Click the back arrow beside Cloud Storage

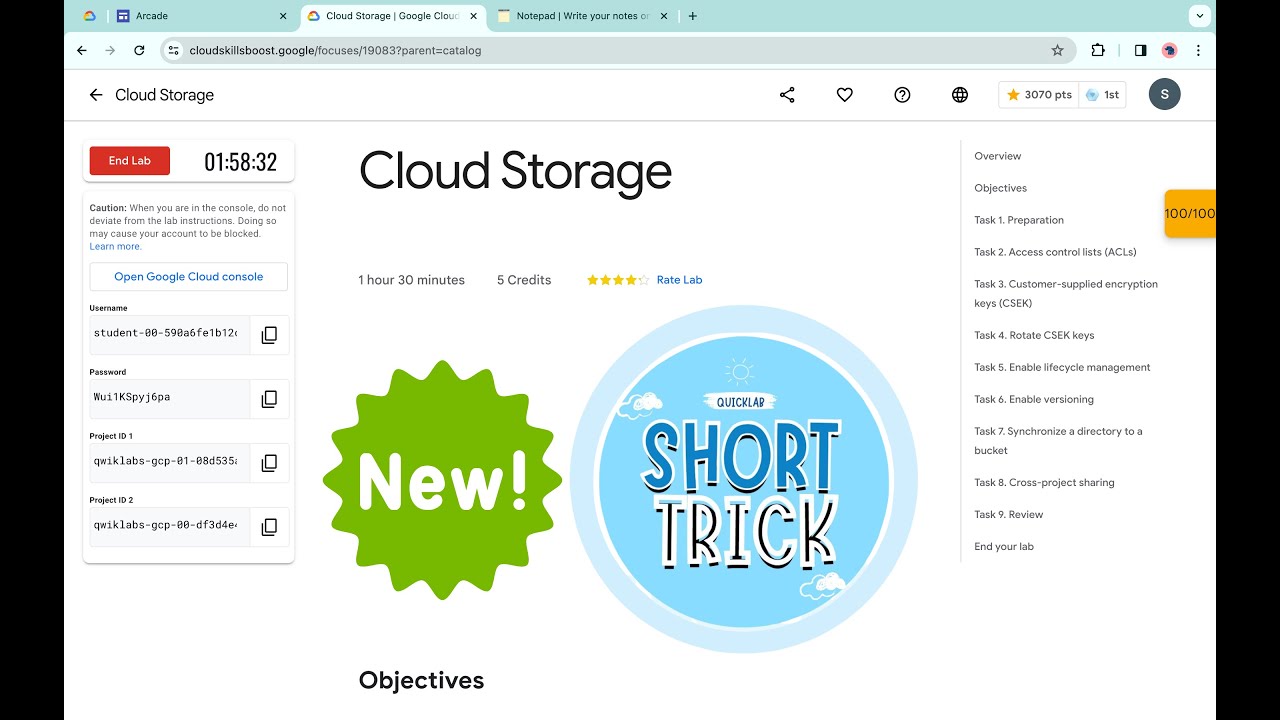(x=96, y=95)
